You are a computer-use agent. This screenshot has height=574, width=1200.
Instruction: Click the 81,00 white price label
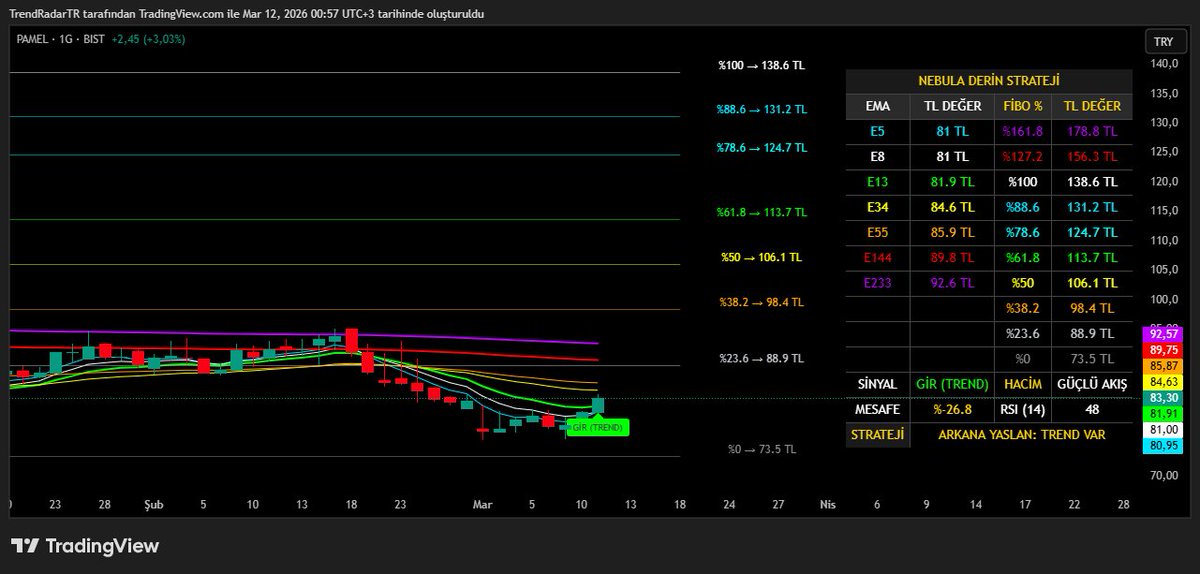point(1161,429)
